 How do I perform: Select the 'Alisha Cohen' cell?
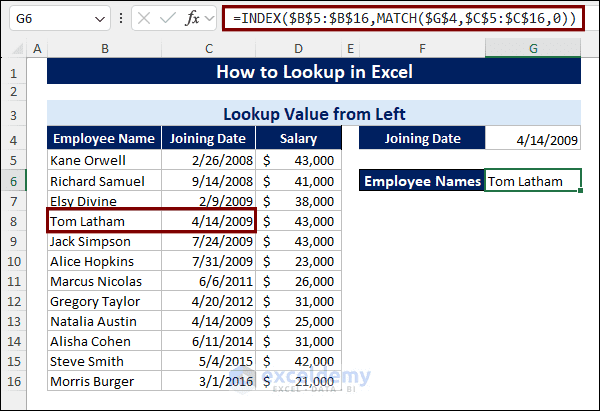click(104, 341)
